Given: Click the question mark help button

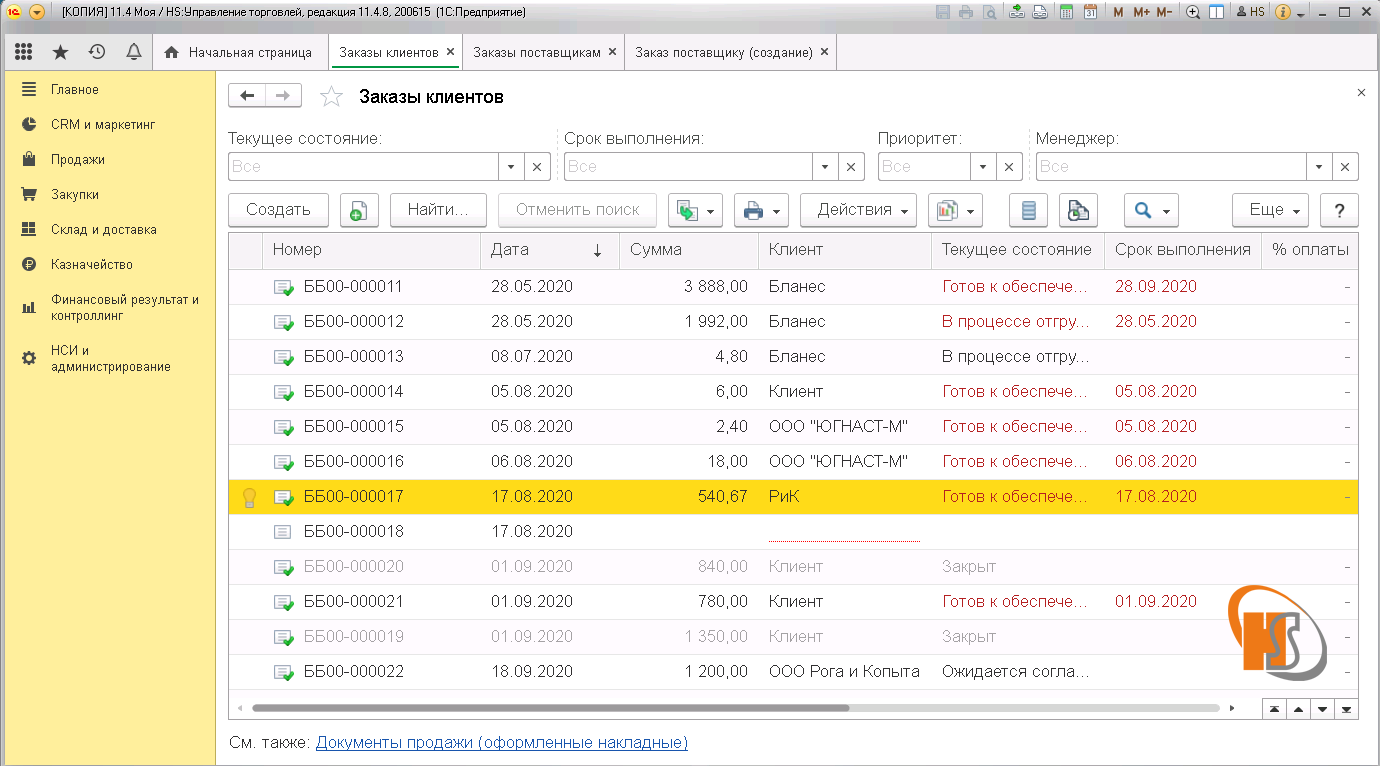Looking at the screenshot, I should (x=1339, y=210).
